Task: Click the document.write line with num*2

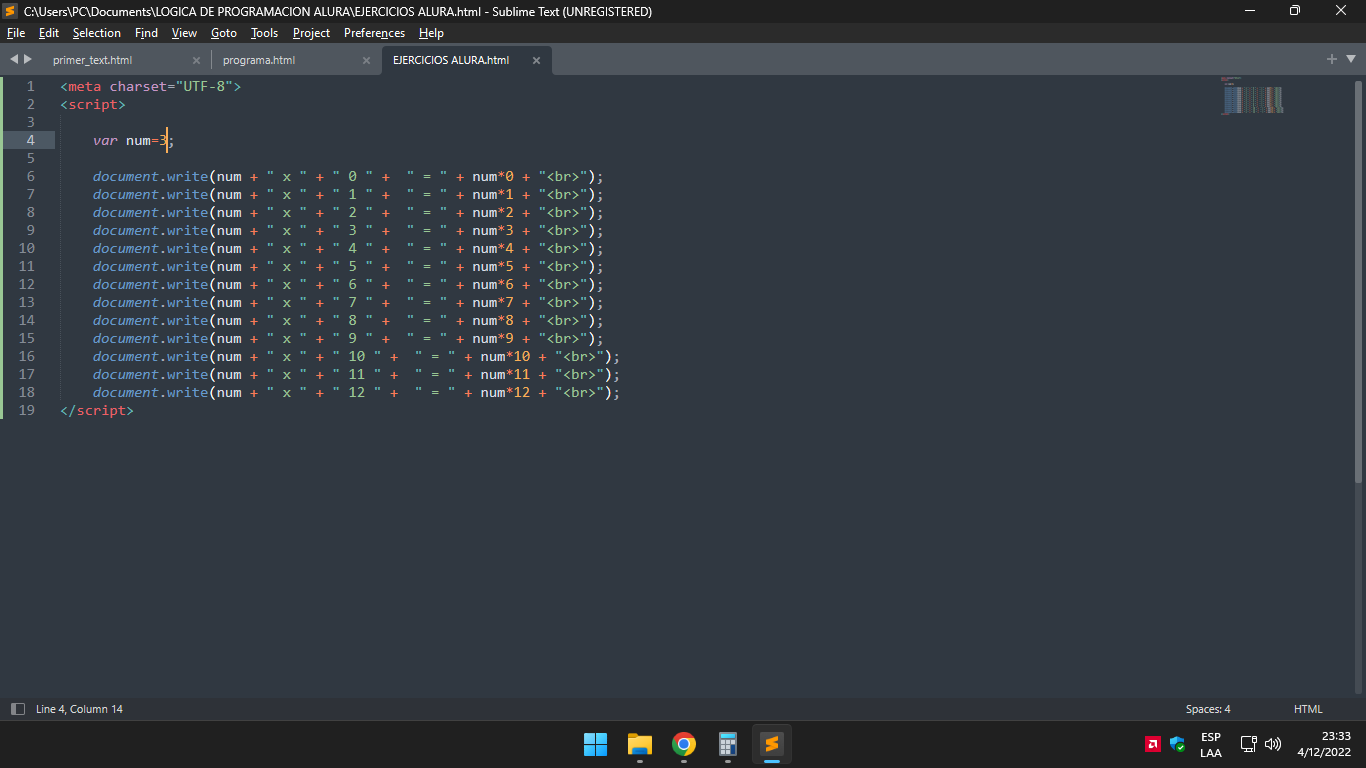Action: tap(349, 212)
